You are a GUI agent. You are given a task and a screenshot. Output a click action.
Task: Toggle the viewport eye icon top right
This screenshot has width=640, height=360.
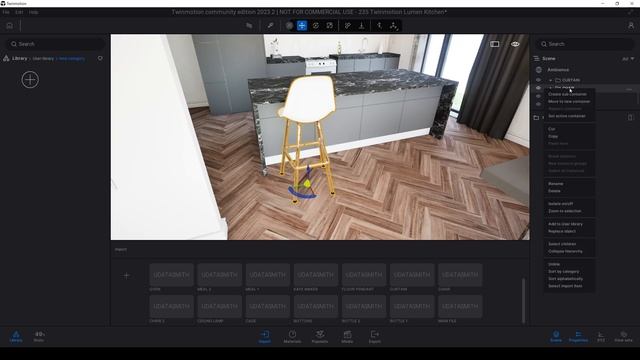point(515,44)
